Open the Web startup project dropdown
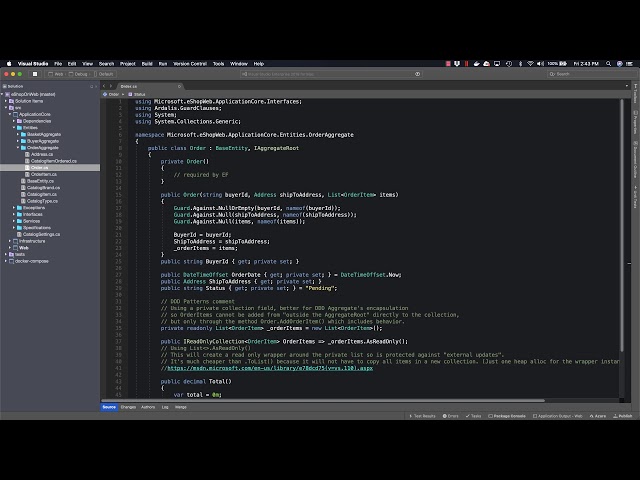This screenshot has height=480, width=640. pyautogui.click(x=56, y=74)
